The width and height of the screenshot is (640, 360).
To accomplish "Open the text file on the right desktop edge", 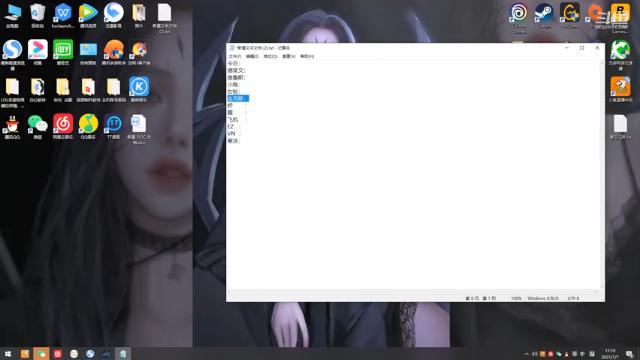I will 620,127.
